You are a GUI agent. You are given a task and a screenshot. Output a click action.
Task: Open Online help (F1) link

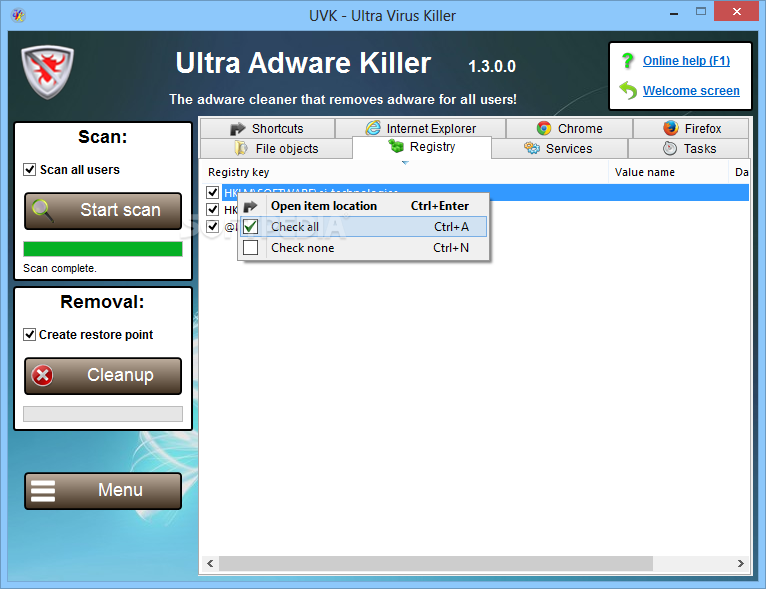(686, 61)
